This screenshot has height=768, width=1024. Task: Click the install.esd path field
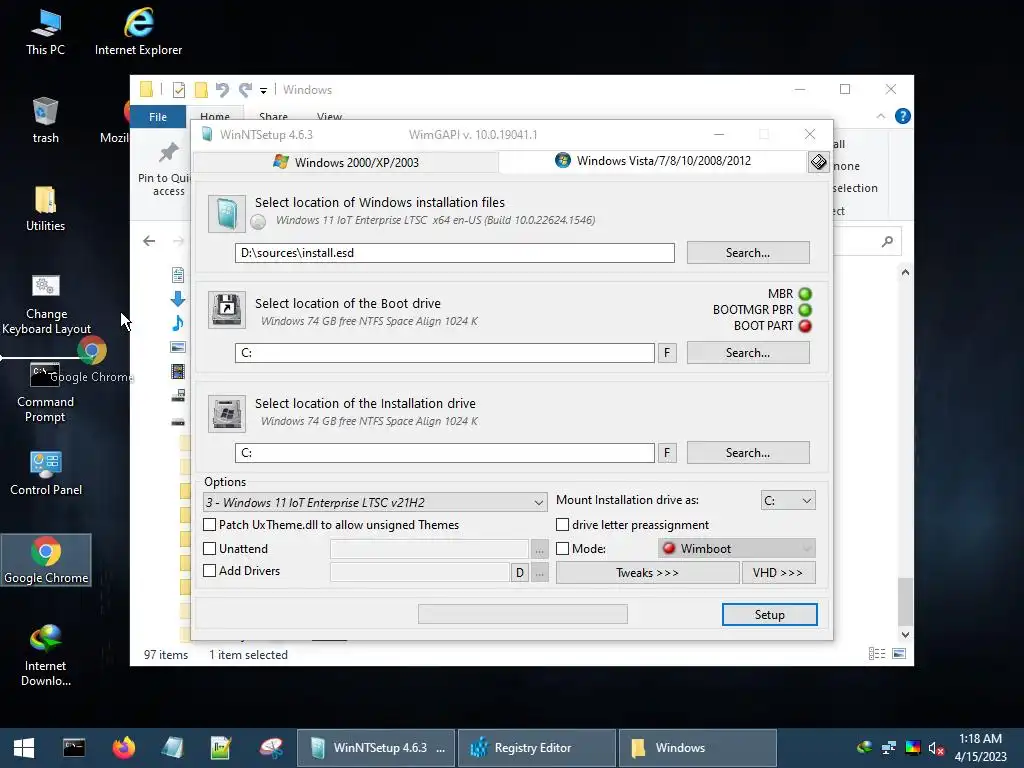[x=455, y=253]
